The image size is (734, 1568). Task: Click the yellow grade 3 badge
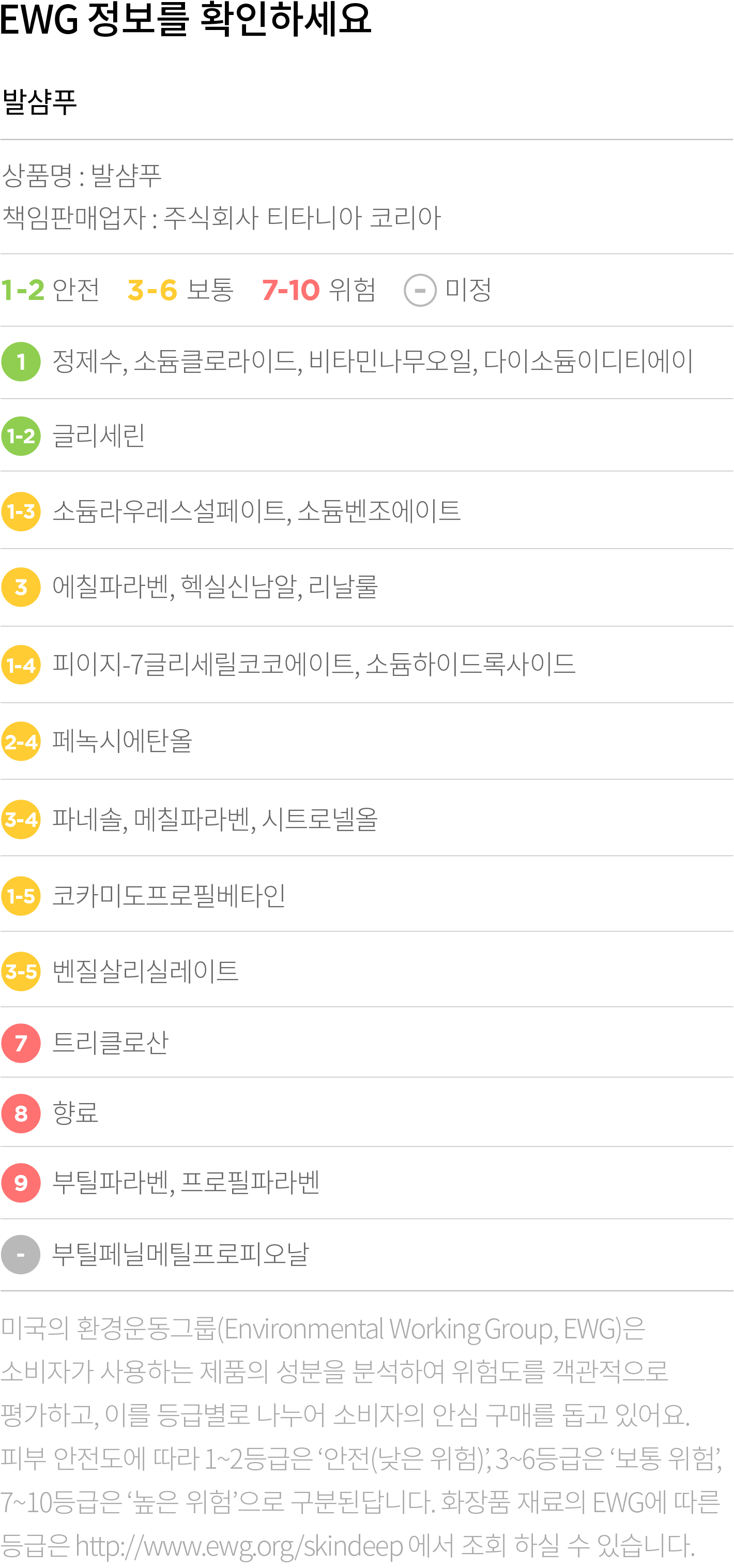(21, 587)
